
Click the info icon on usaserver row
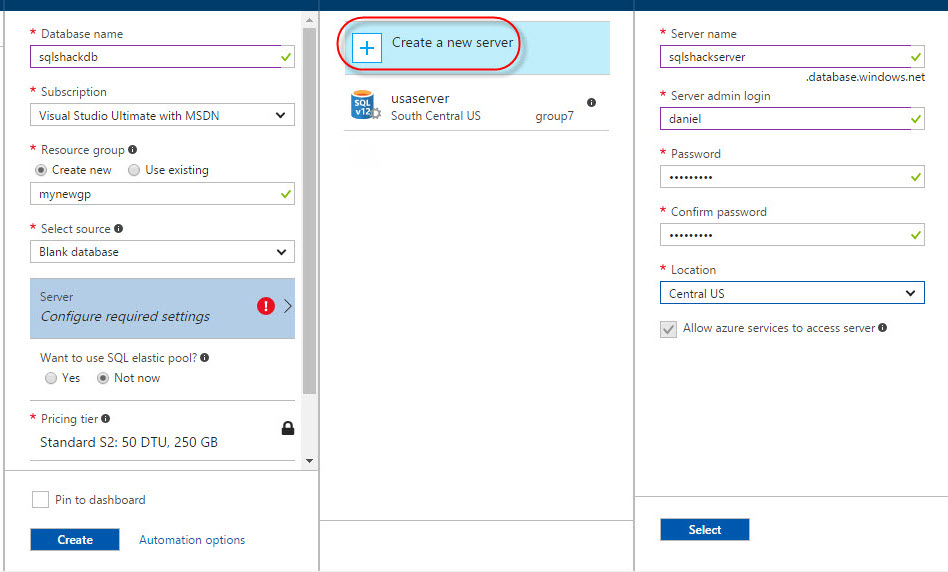click(591, 103)
